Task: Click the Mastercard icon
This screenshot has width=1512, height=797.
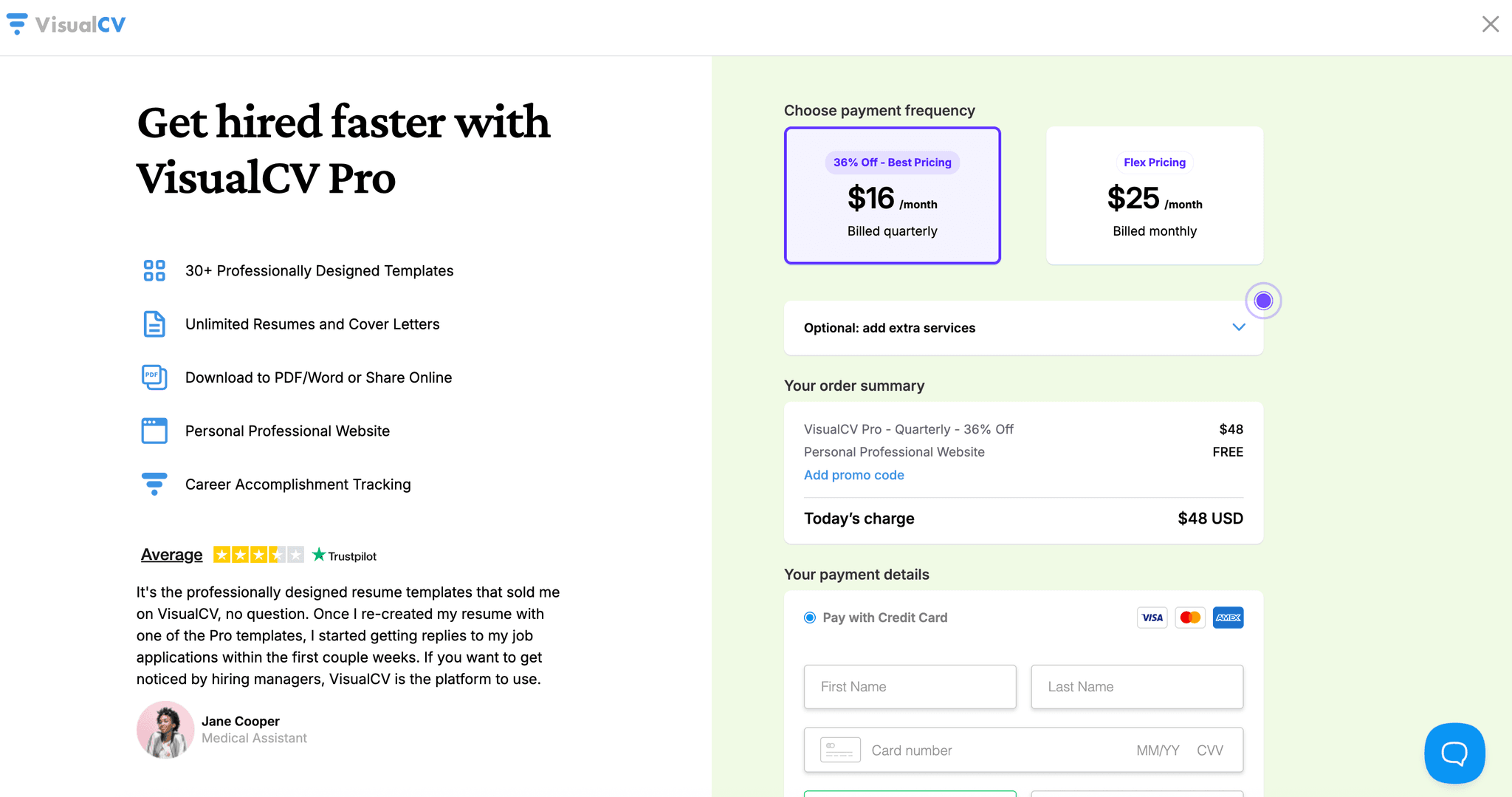Action: (x=1190, y=618)
